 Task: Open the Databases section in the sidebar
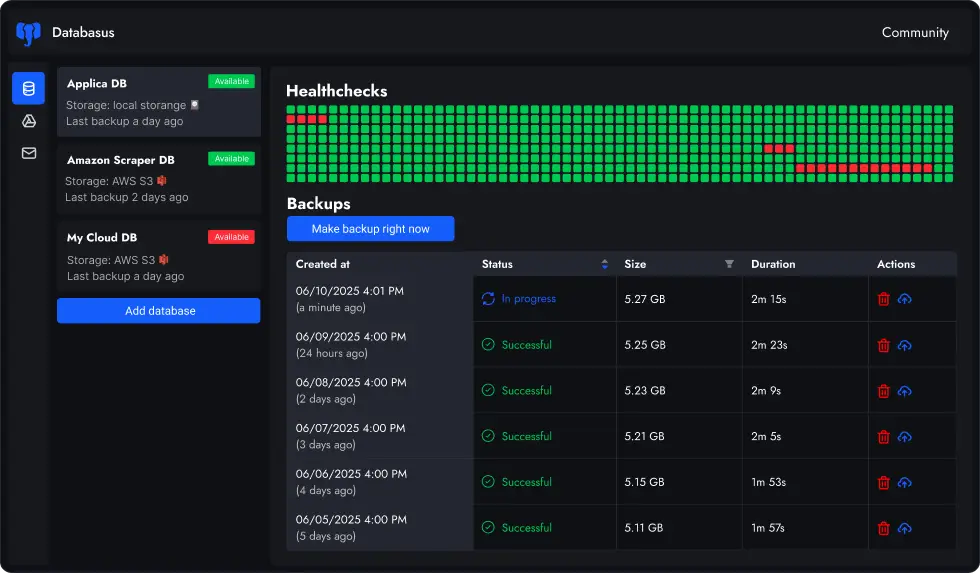(x=28, y=88)
